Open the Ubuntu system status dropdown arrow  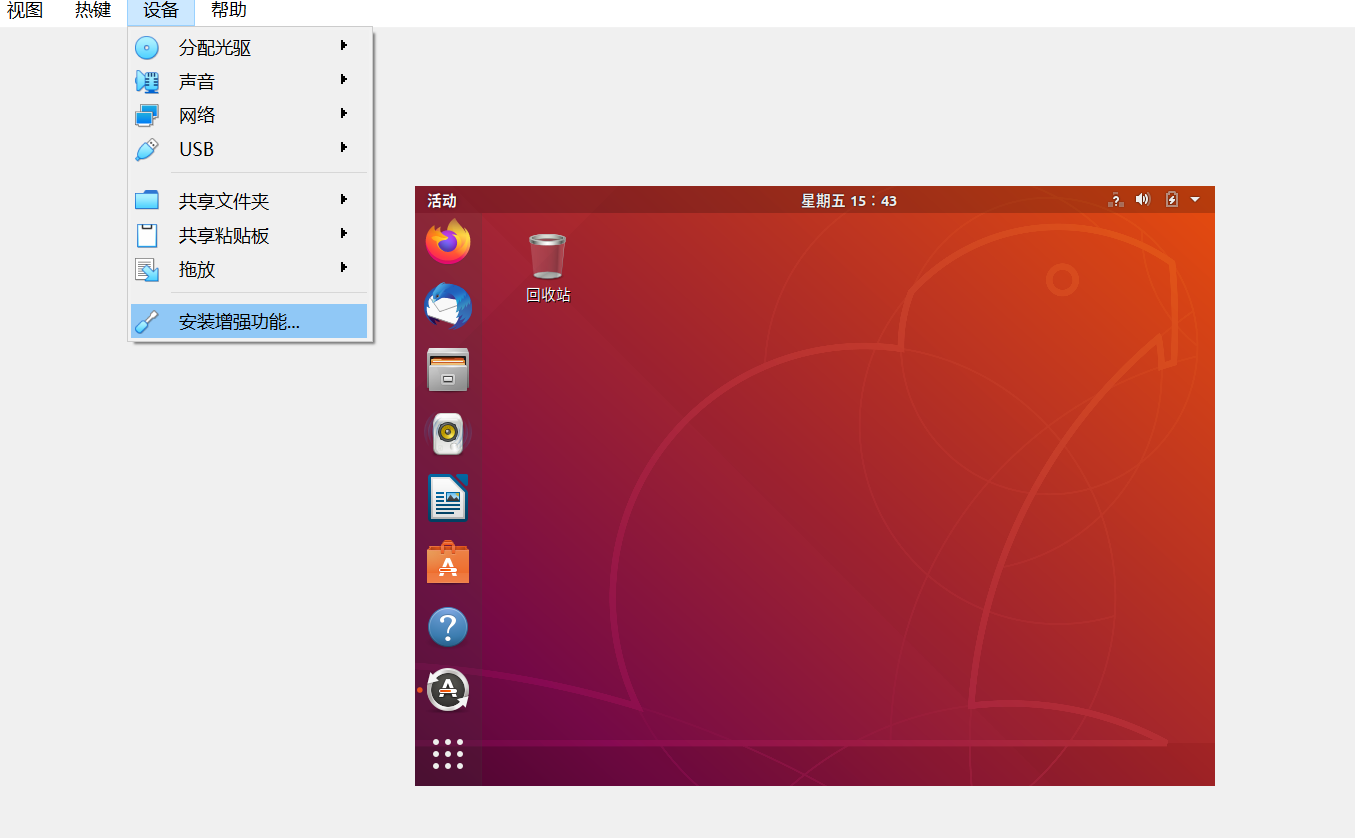click(1194, 200)
